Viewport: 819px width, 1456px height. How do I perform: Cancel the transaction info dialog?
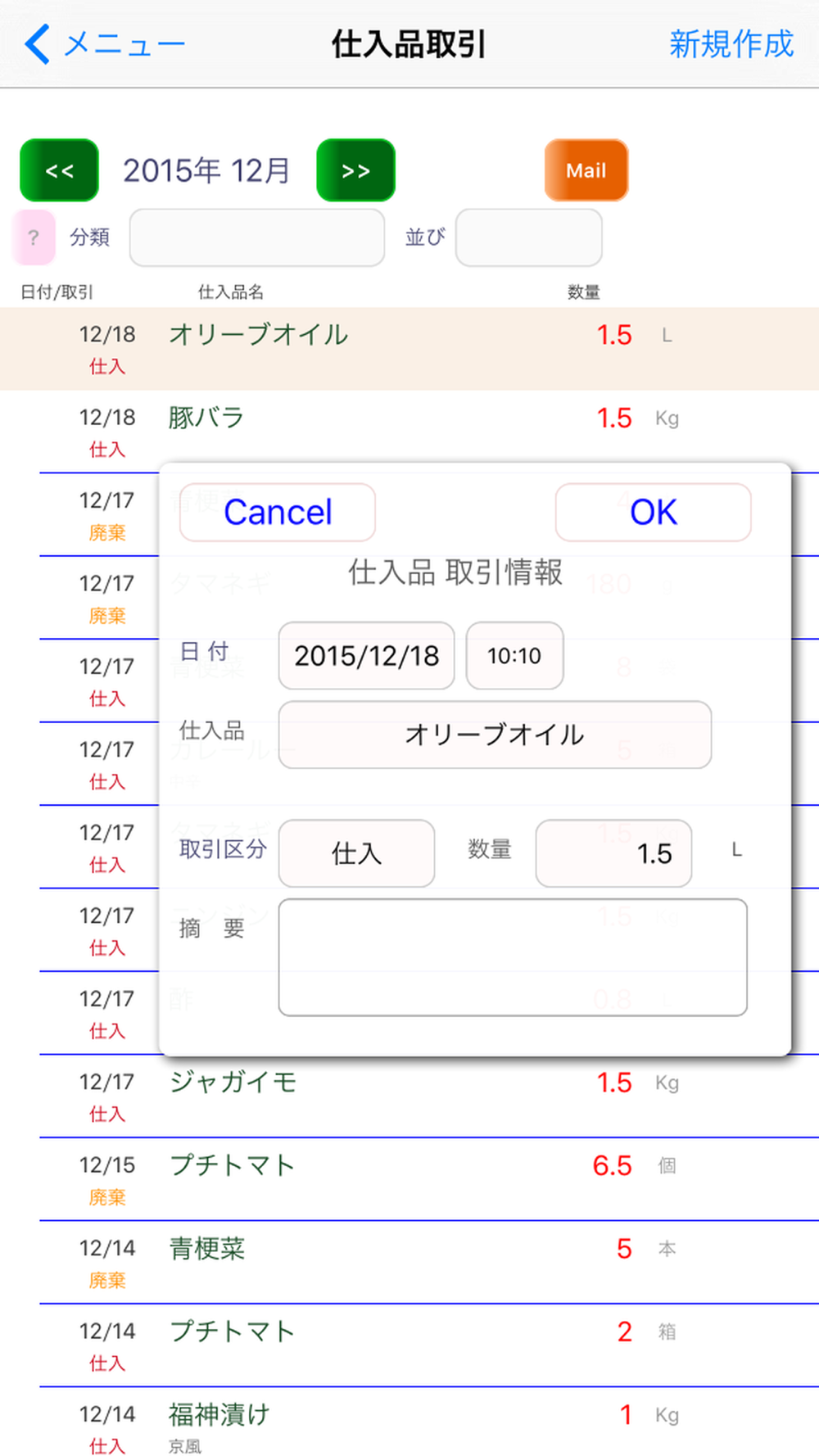(x=278, y=513)
